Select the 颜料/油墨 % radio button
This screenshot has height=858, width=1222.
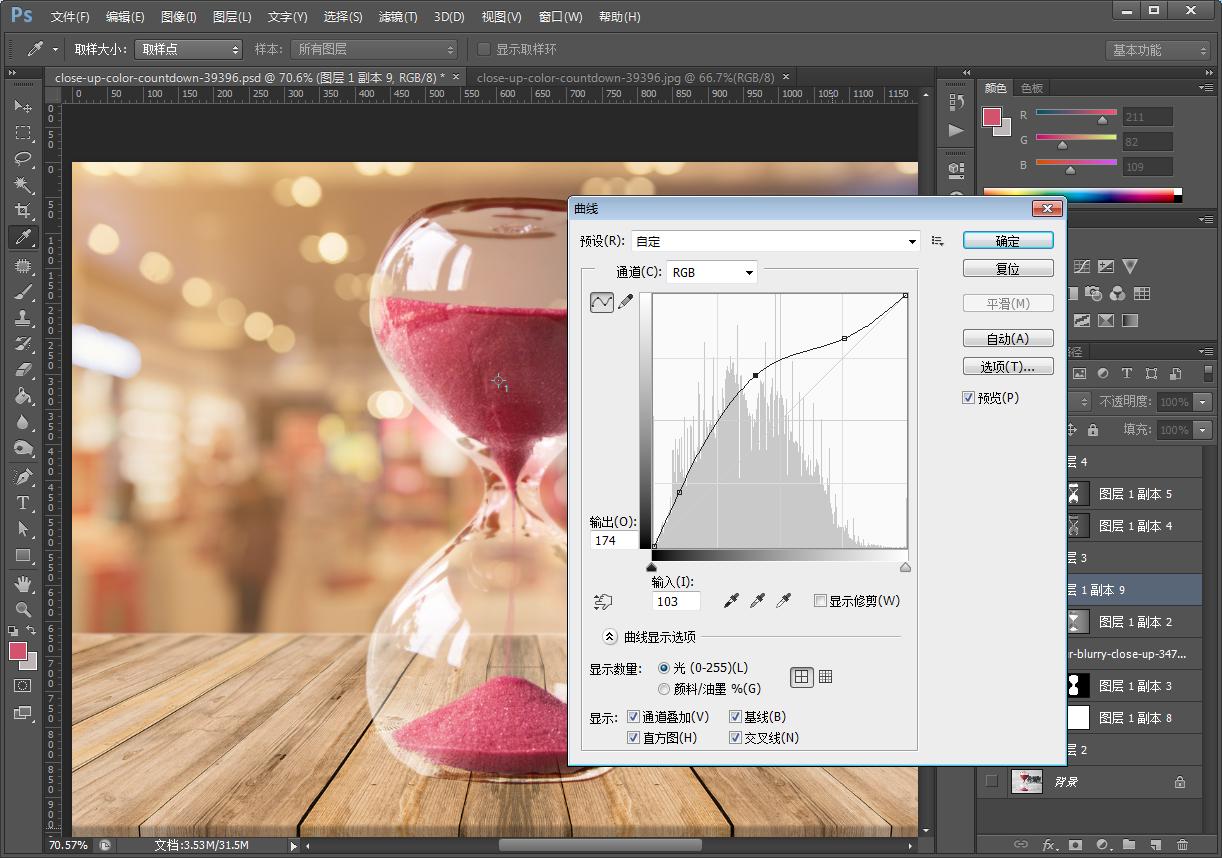664,689
